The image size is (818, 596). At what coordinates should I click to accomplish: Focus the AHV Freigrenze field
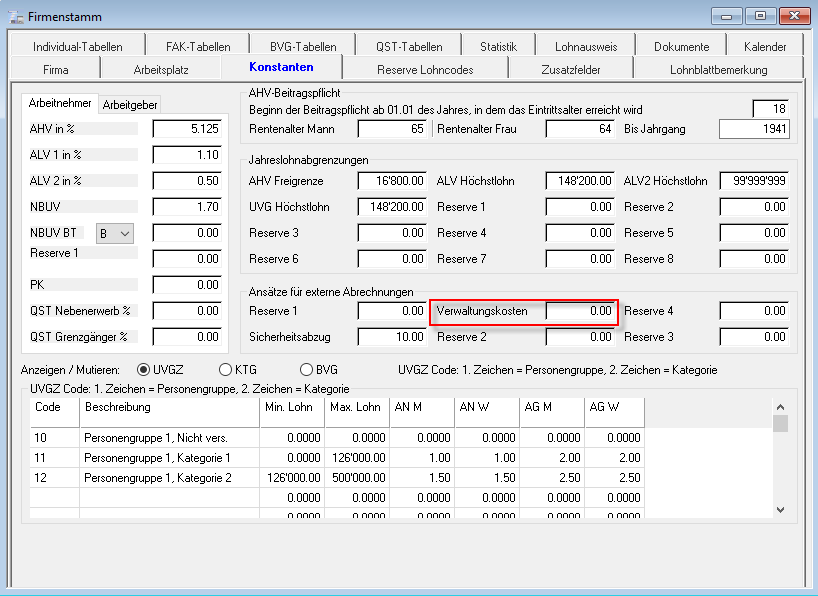[392, 181]
